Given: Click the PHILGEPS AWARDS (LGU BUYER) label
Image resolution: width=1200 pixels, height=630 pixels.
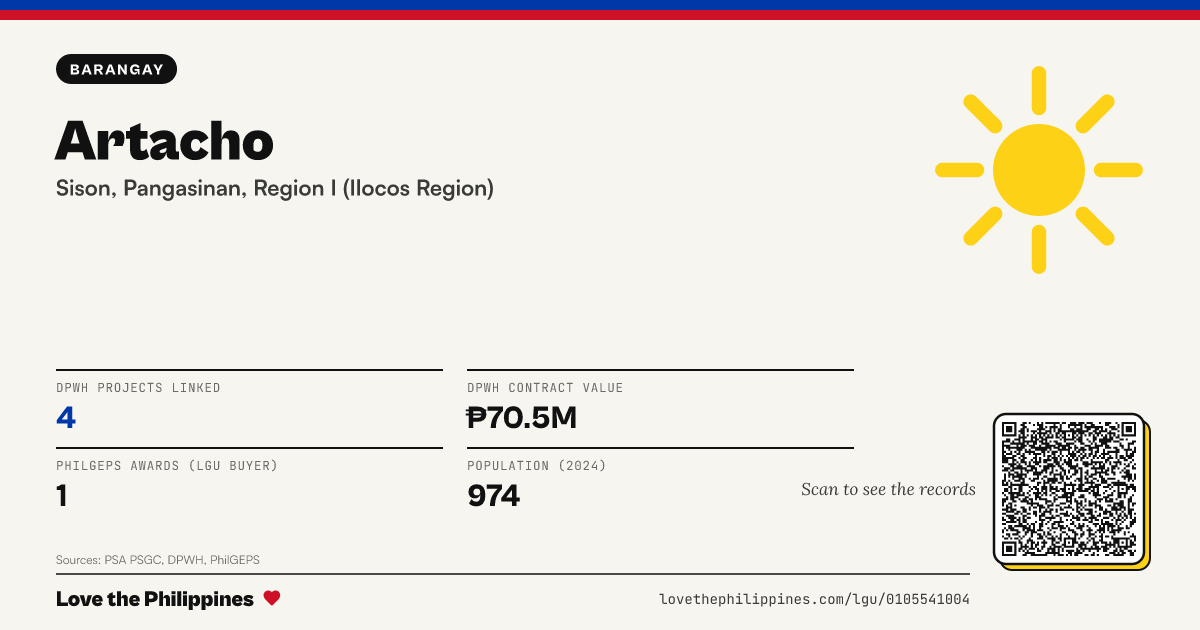Looking at the screenshot, I should coord(167,466).
